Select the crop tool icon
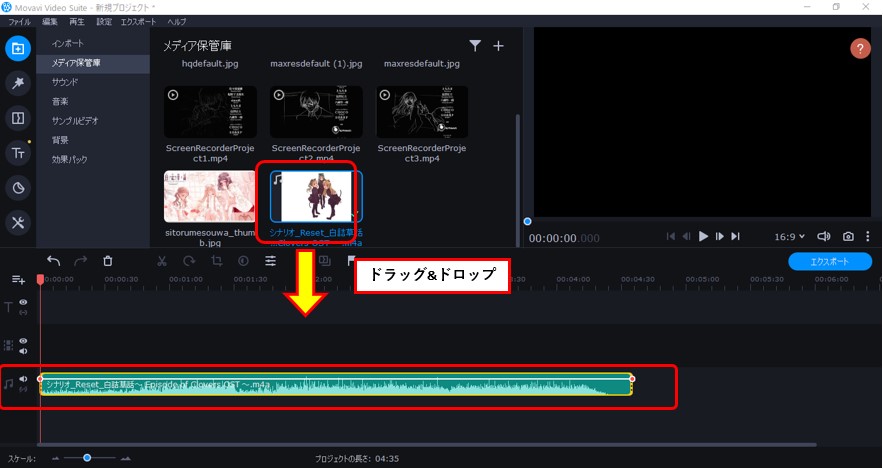Image resolution: width=883 pixels, height=469 pixels. click(216, 261)
